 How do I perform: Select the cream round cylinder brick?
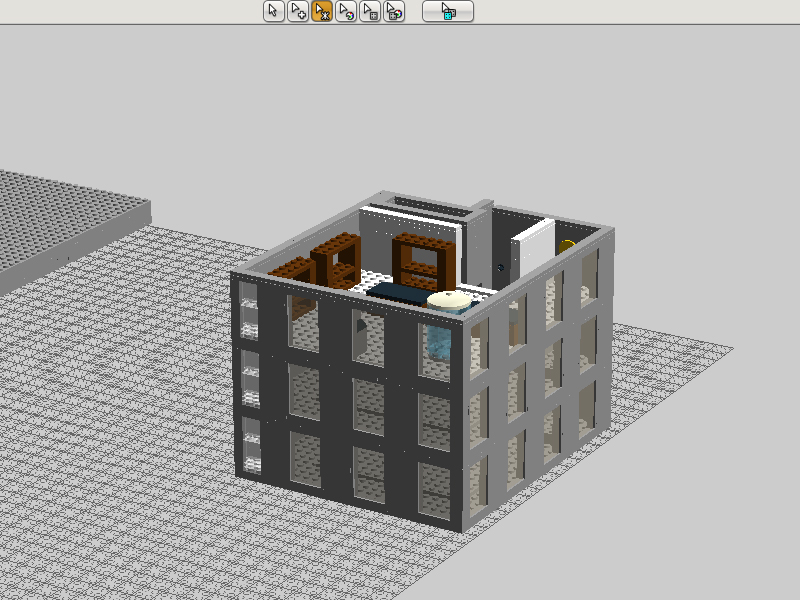click(x=449, y=303)
